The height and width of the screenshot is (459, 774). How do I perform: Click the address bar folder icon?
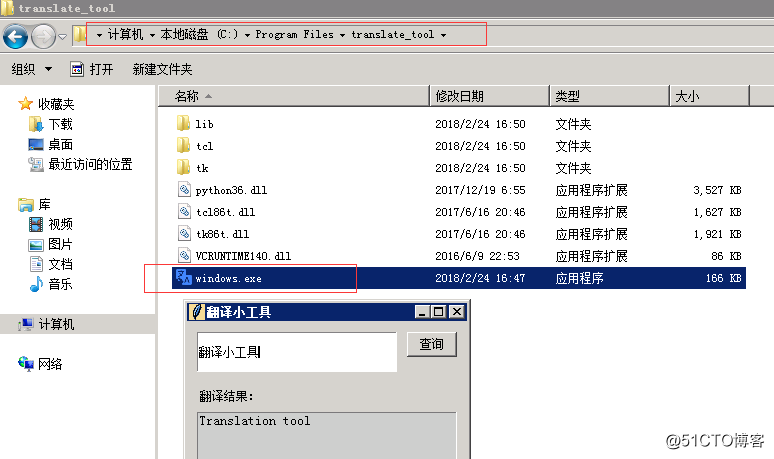(79, 35)
